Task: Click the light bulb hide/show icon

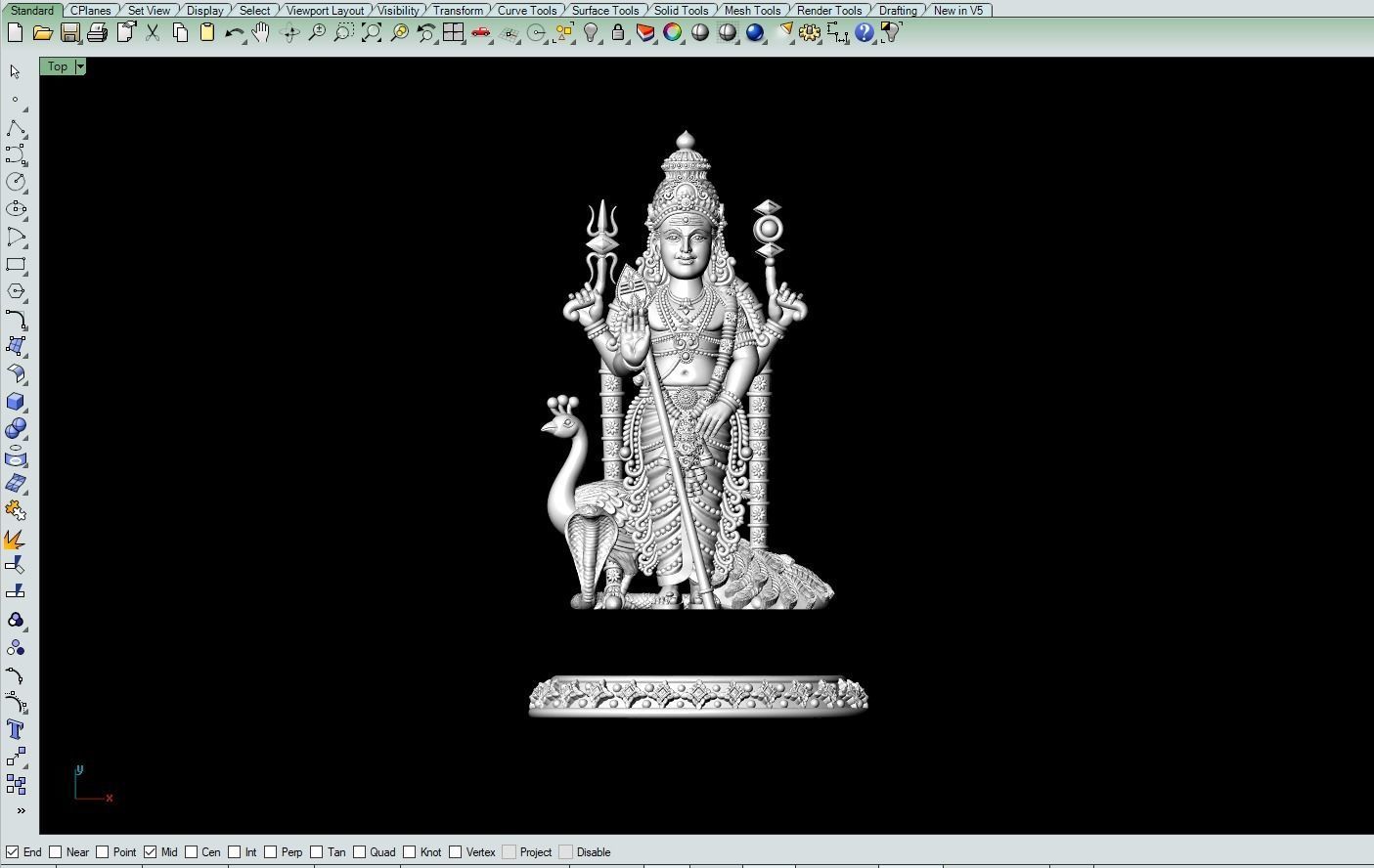Action: click(591, 32)
